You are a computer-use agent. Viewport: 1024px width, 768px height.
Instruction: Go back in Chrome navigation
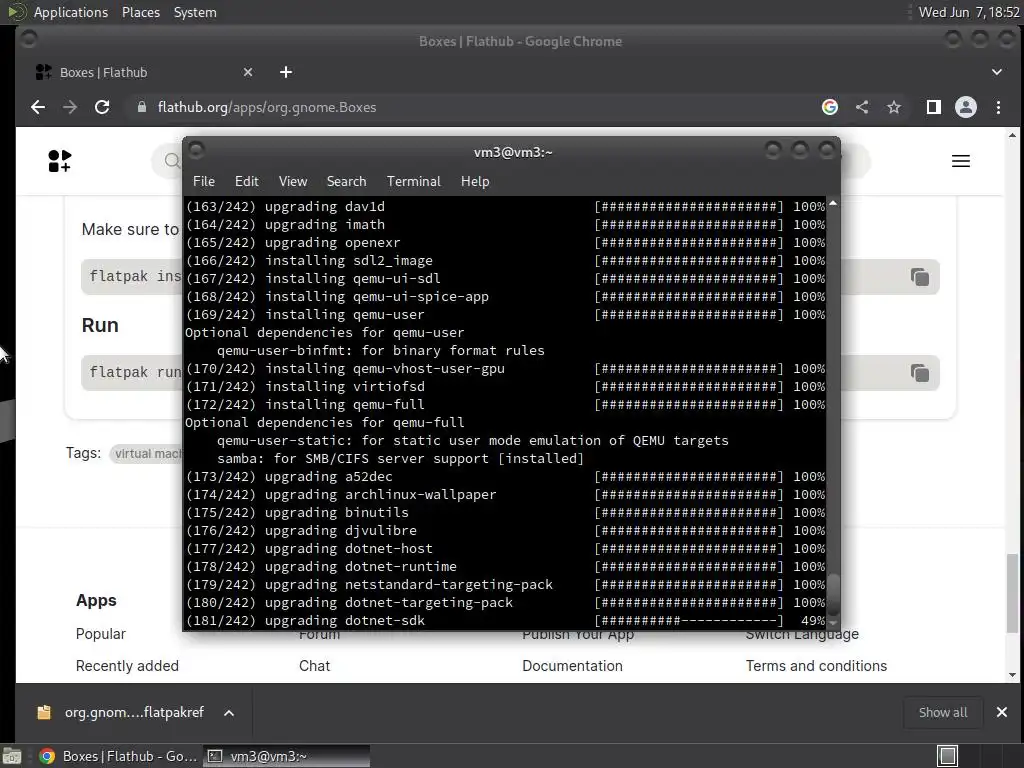click(x=38, y=107)
